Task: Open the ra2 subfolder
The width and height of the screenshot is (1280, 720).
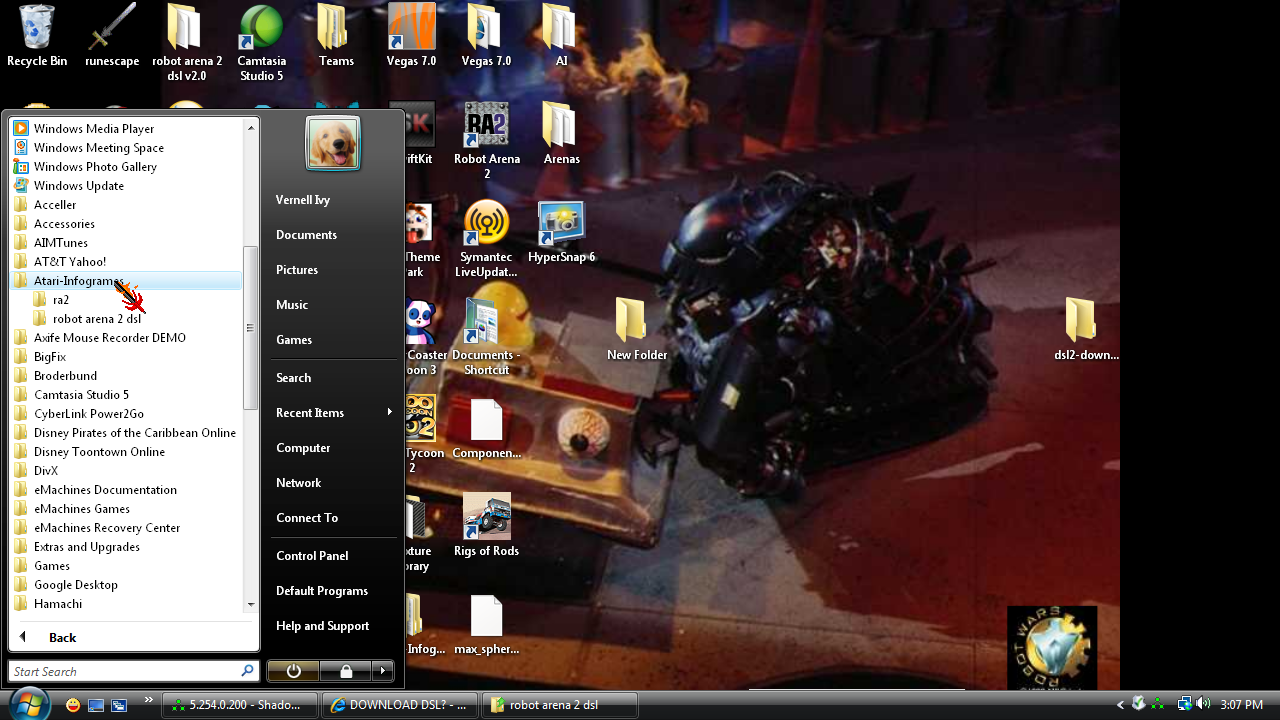Action: click(x=127, y=299)
